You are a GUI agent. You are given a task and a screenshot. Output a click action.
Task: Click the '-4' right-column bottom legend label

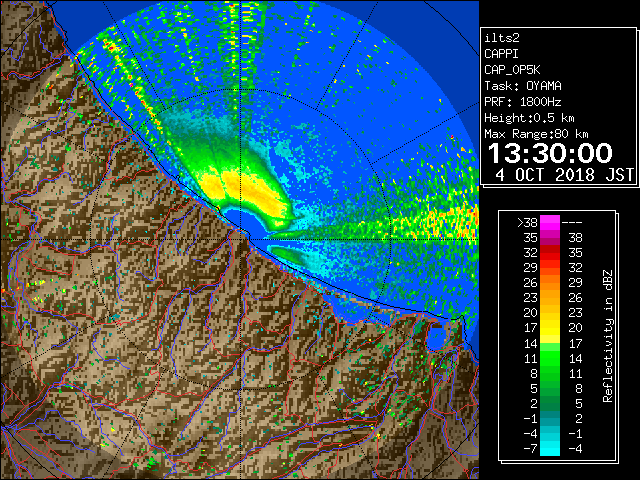pyautogui.click(x=575, y=448)
